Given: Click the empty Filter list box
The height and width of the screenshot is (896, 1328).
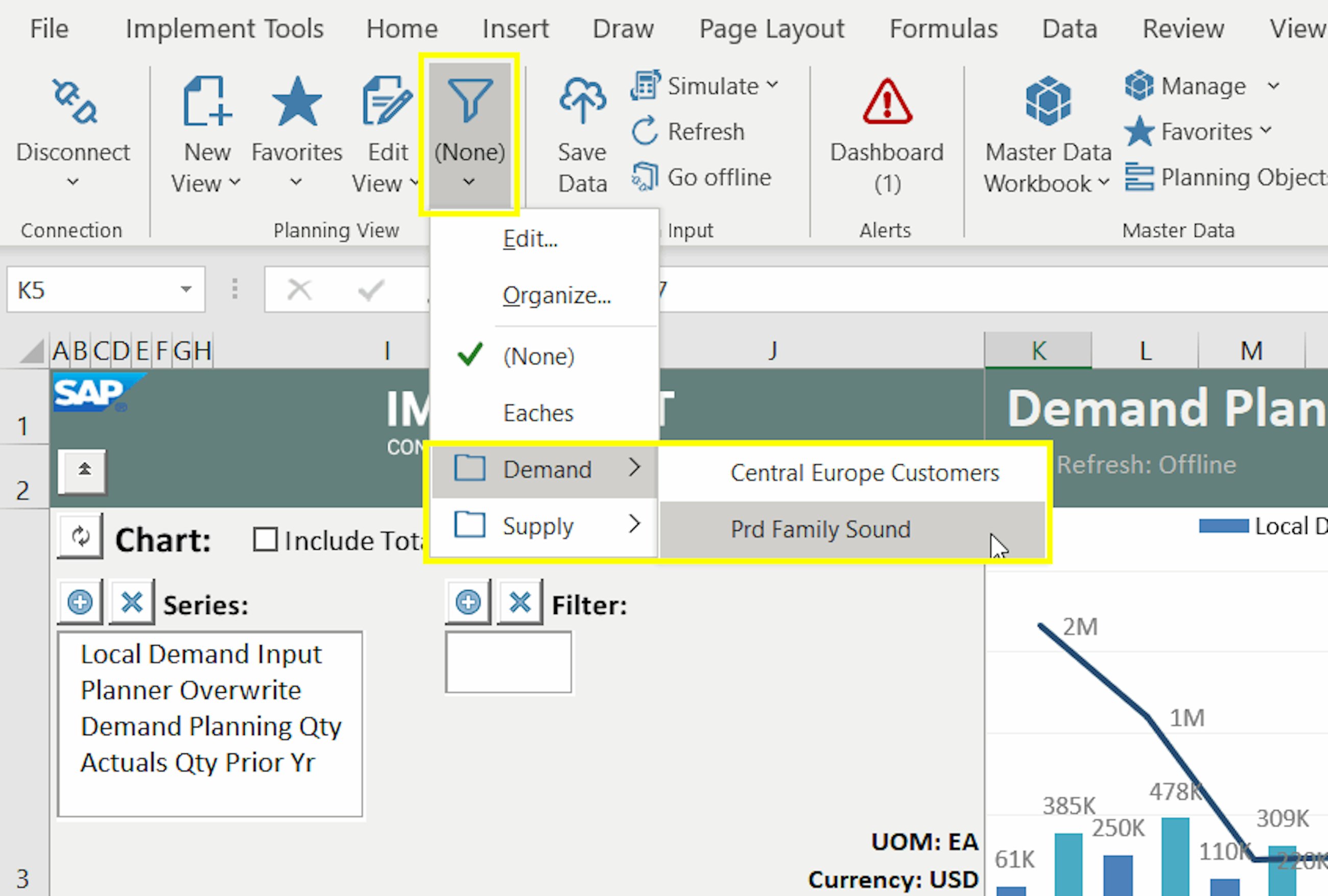Looking at the screenshot, I should [508, 662].
